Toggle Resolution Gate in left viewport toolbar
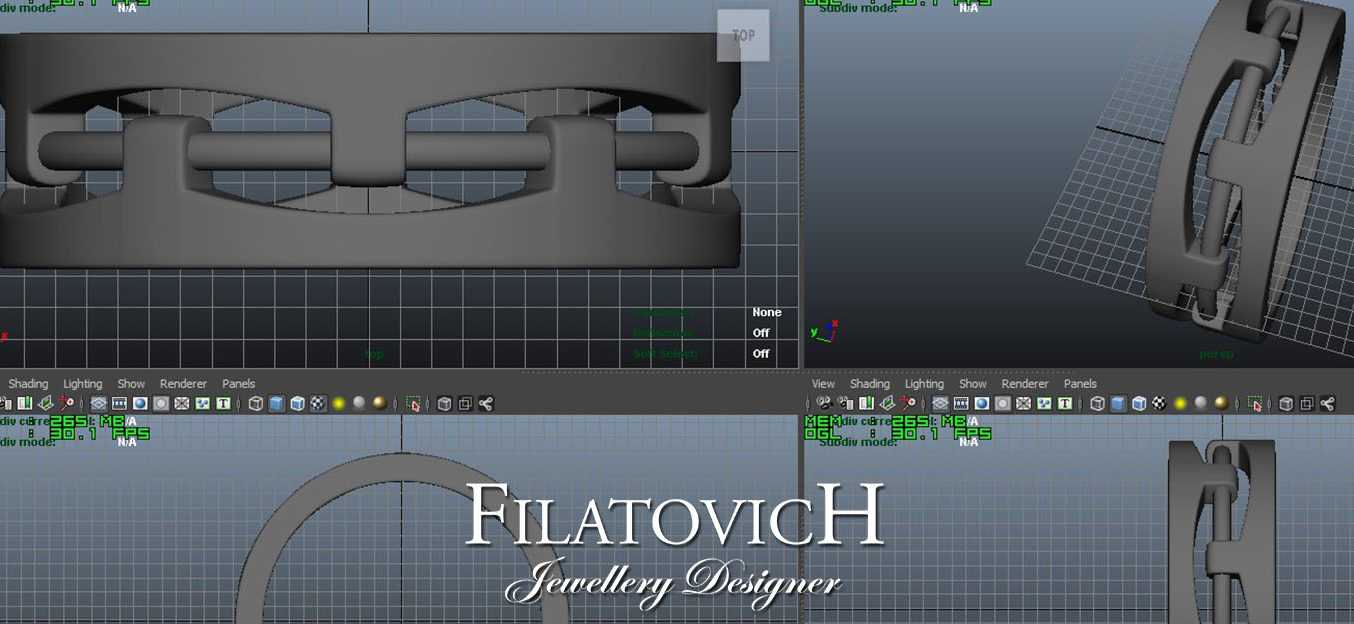 coord(140,403)
